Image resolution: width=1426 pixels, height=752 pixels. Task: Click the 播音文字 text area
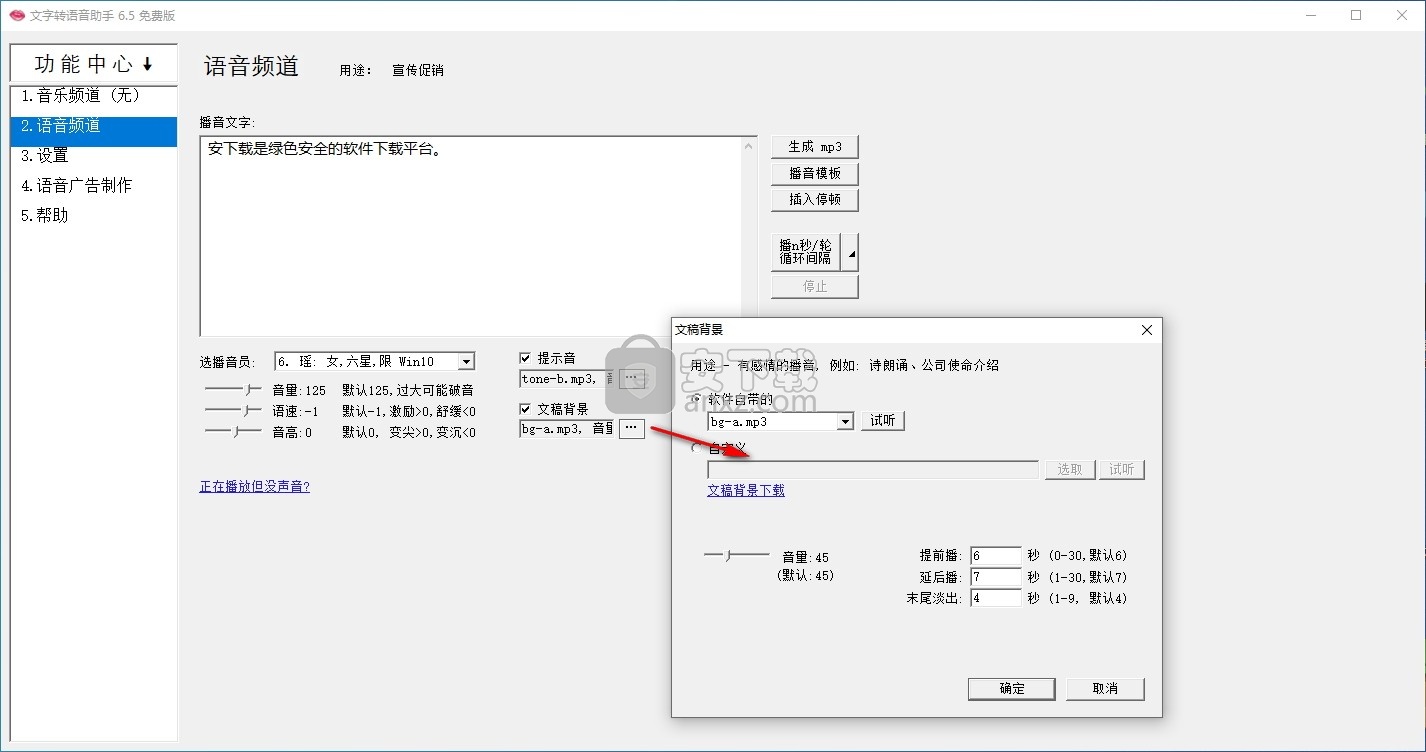click(x=470, y=236)
